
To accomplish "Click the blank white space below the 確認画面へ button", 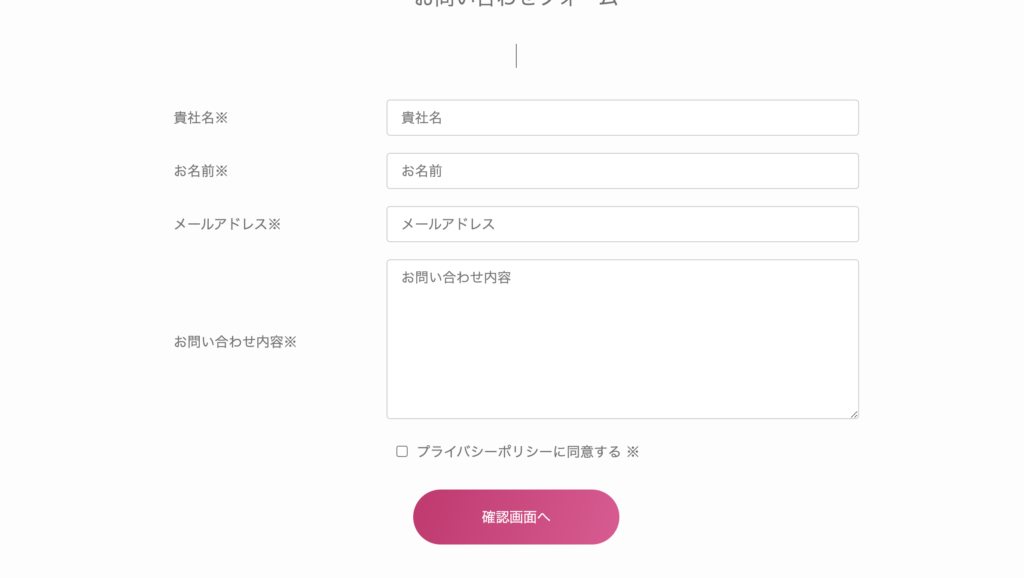I will pyautogui.click(x=516, y=563).
